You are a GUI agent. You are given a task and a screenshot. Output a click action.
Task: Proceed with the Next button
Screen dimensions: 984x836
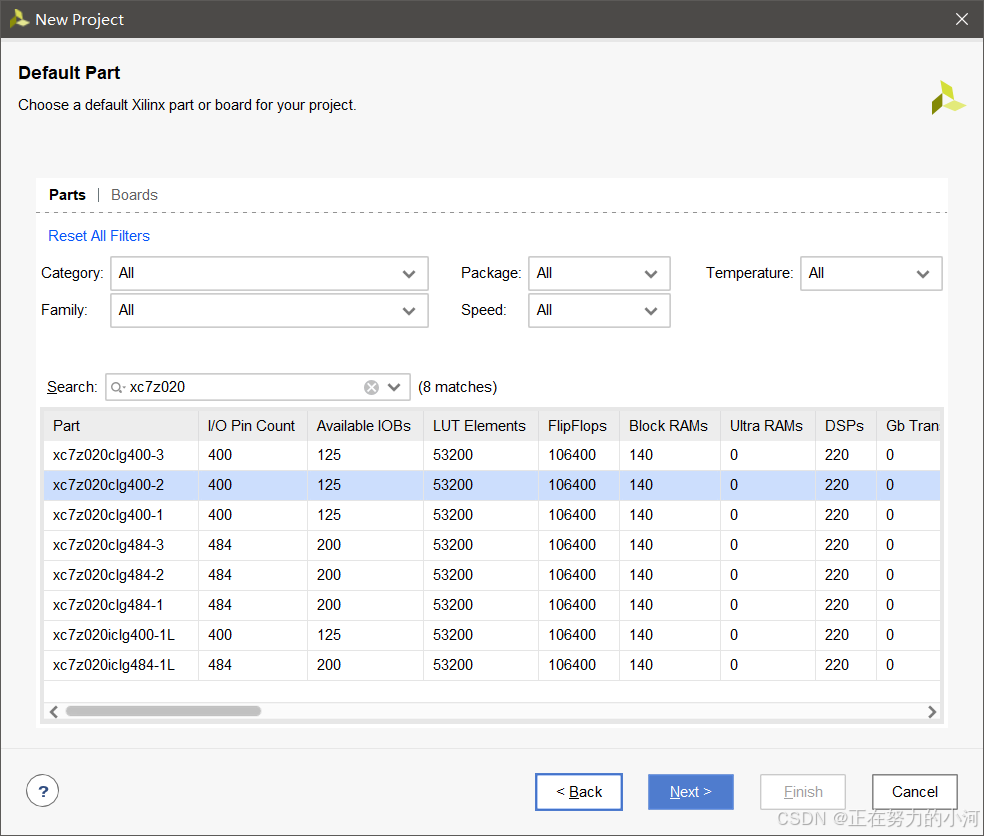690,792
